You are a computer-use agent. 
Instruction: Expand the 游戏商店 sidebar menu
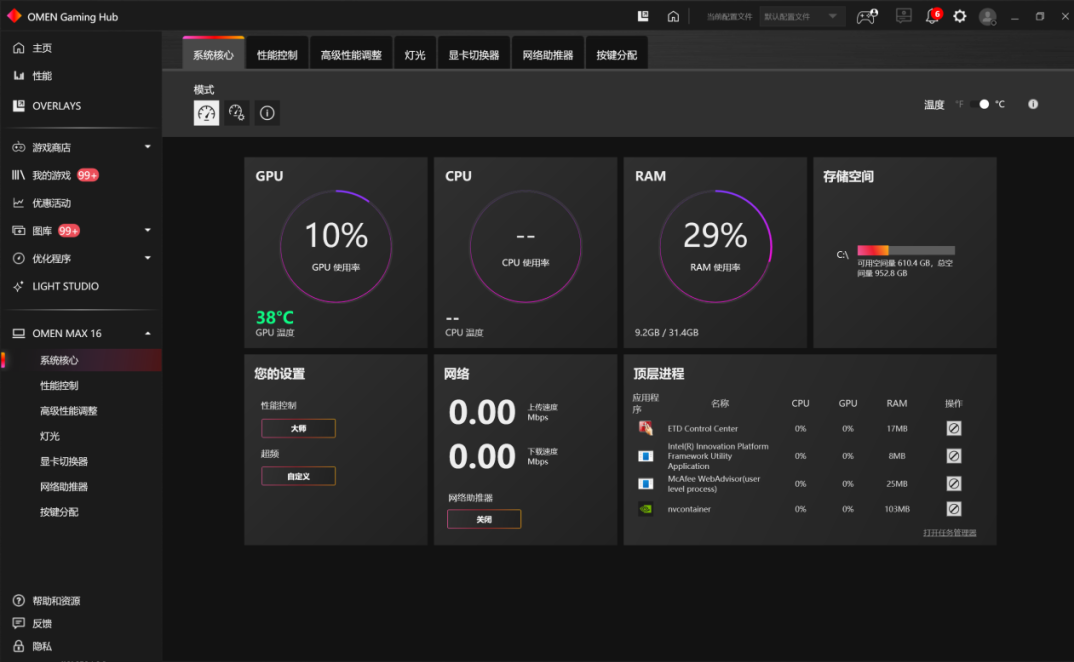148,147
